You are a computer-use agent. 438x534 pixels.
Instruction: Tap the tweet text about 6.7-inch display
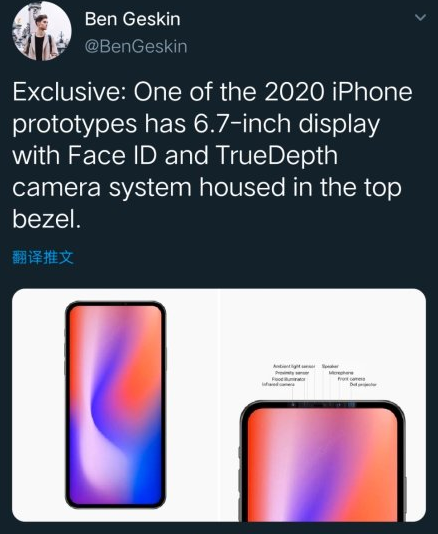(x=213, y=156)
